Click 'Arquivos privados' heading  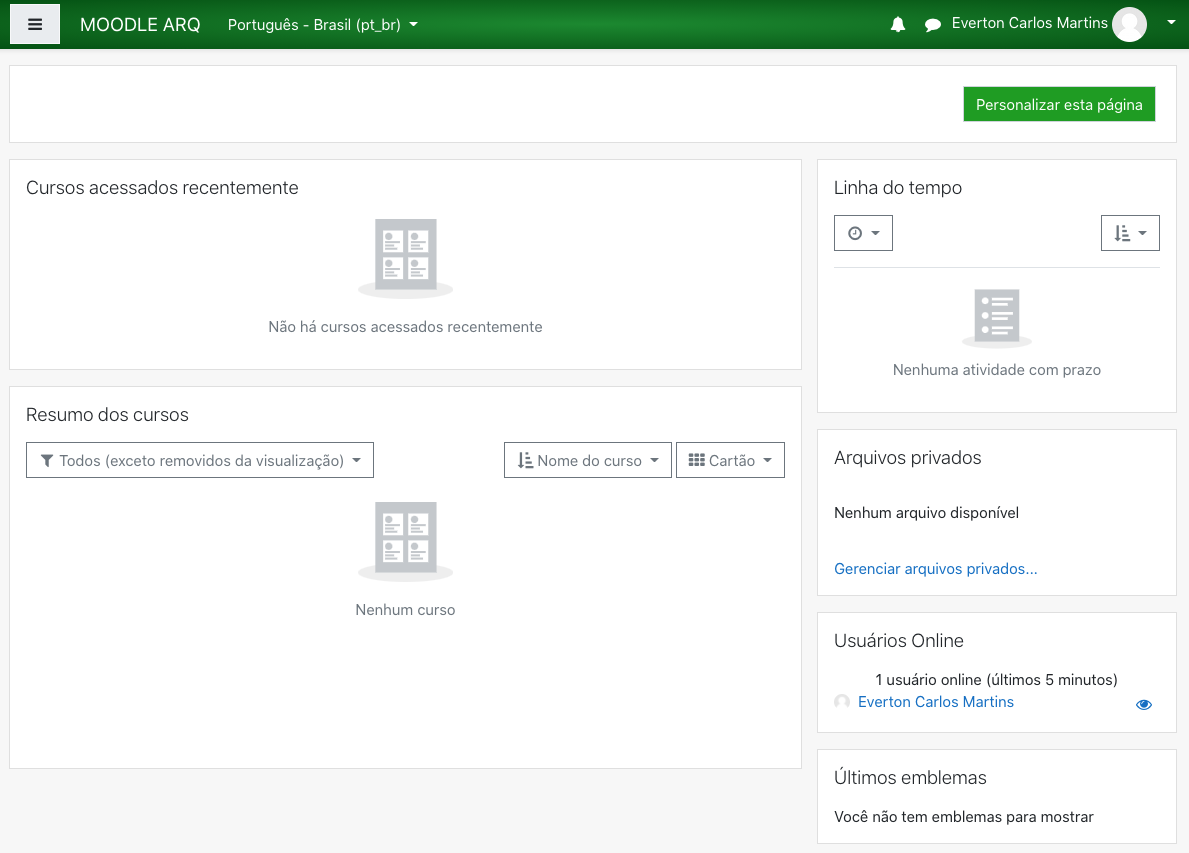coord(908,457)
